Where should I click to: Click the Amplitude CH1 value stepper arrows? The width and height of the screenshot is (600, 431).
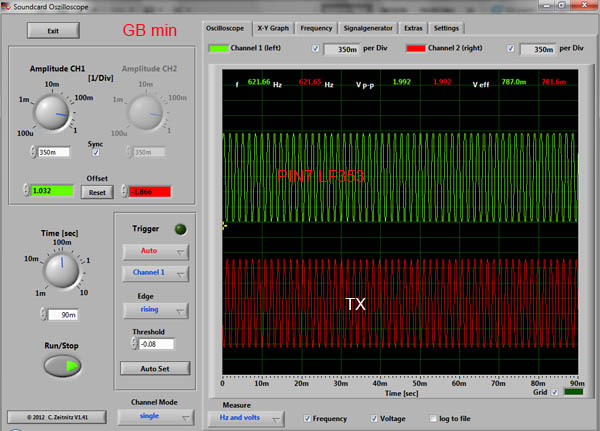pyautogui.click(x=32, y=152)
